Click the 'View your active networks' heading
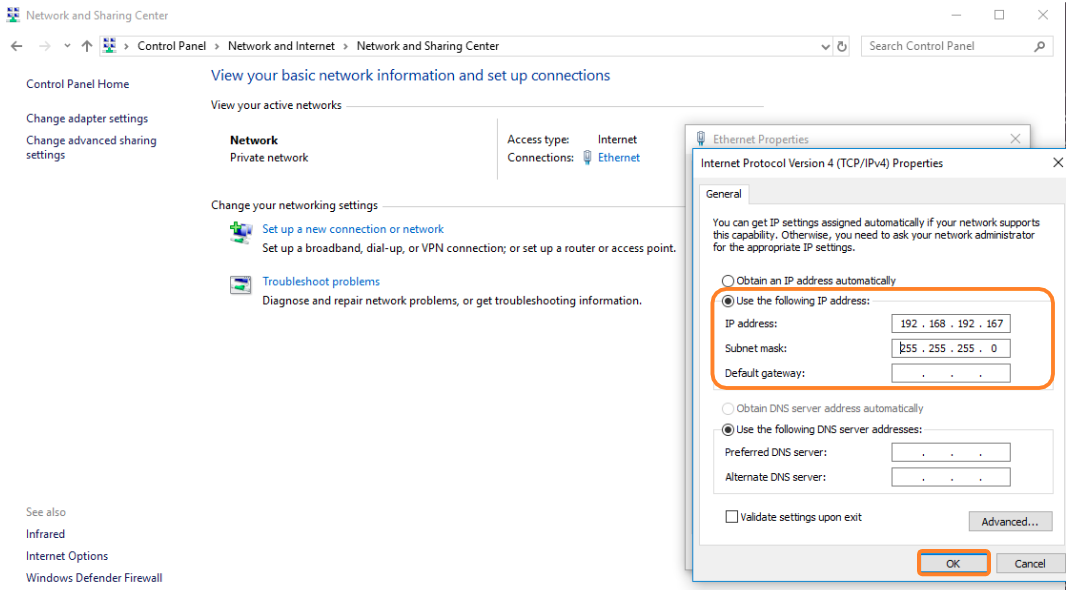 pos(276,105)
